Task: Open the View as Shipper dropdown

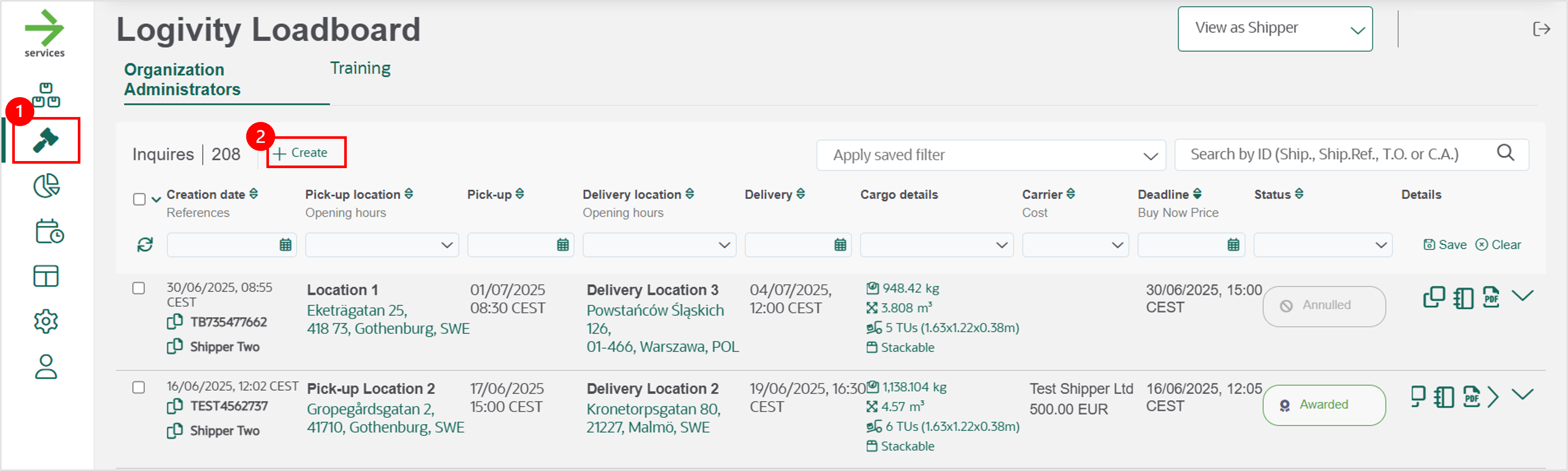Action: pyautogui.click(x=1275, y=29)
